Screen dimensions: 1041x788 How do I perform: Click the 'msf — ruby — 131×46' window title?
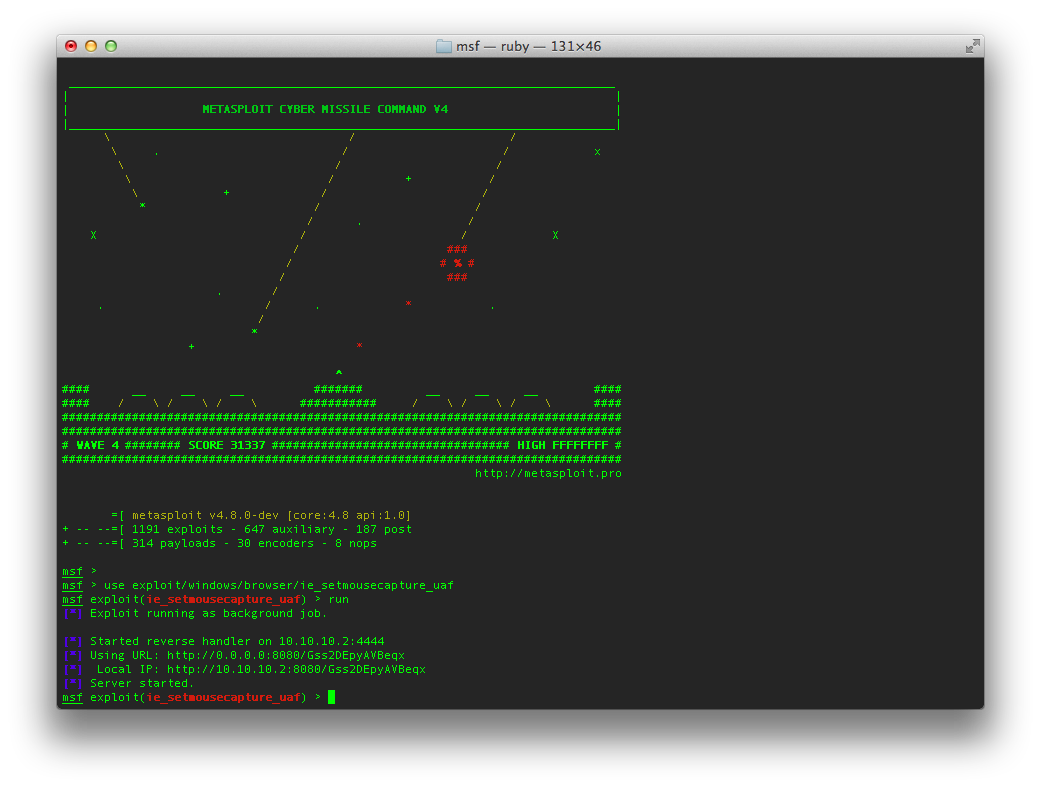(x=528, y=46)
